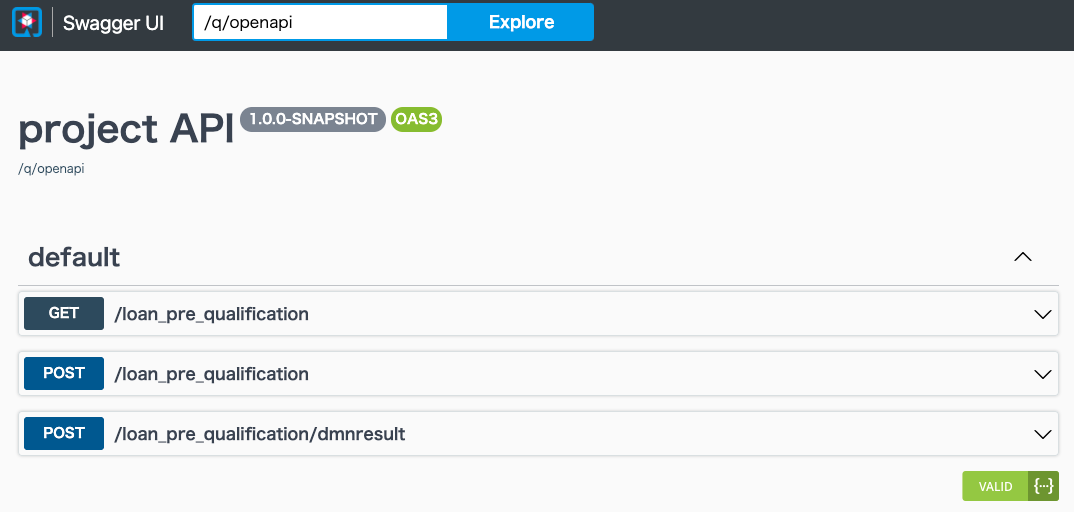The height and width of the screenshot is (512, 1074).
Task: Click the /q/openapi URL input field
Action: [x=320, y=22]
